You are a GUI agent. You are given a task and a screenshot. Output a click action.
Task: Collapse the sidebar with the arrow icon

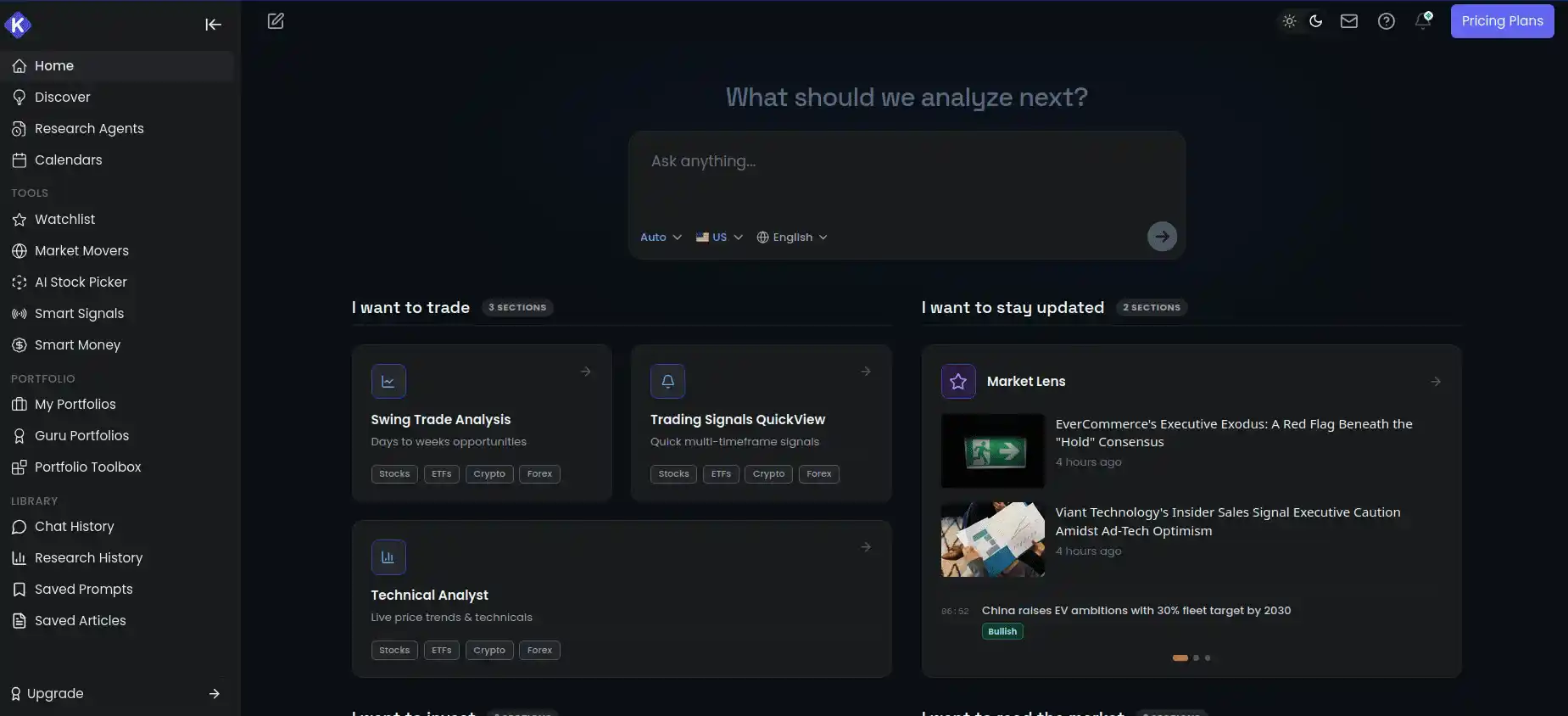pos(213,25)
